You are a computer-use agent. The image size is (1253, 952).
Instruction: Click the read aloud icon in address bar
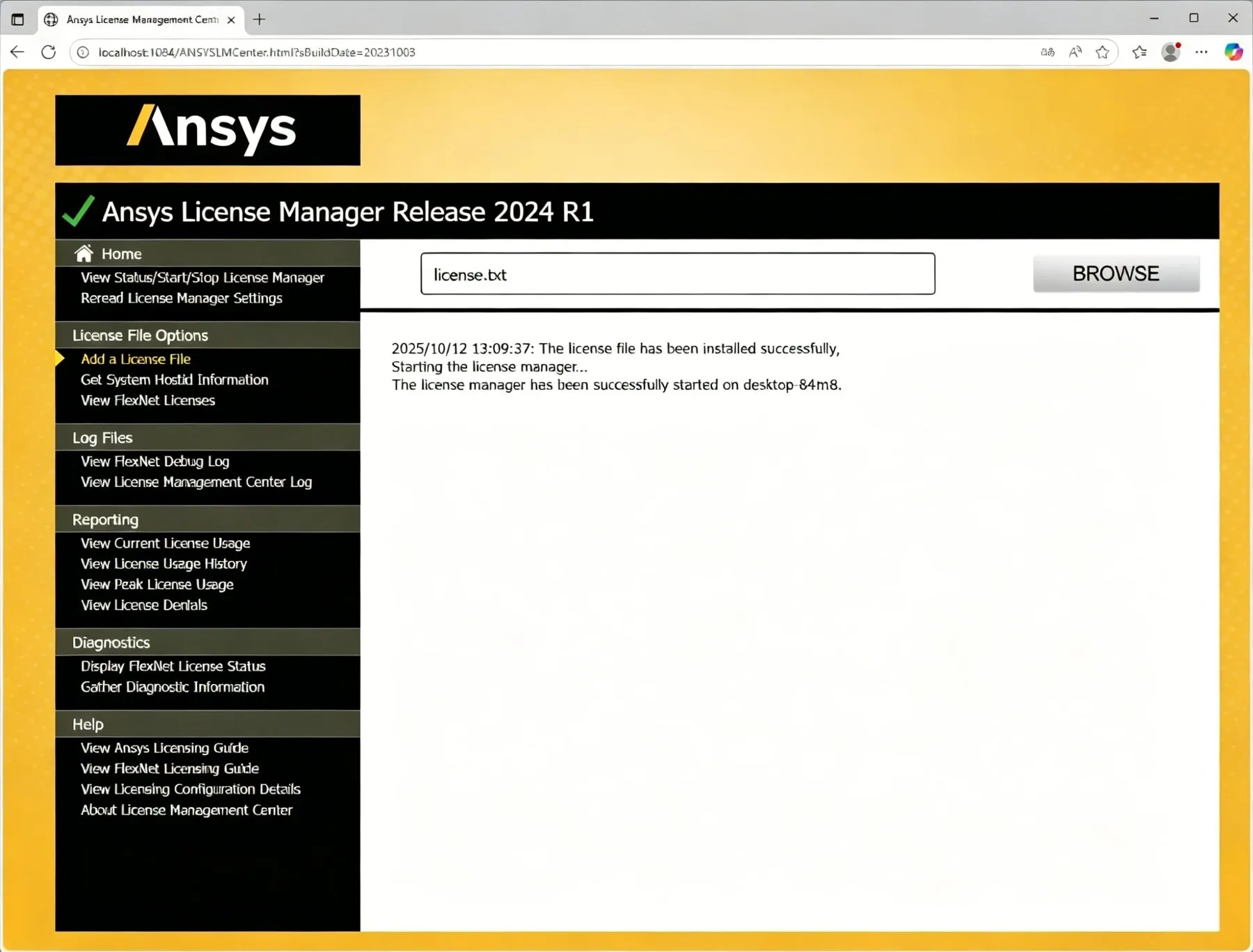[x=1075, y=52]
